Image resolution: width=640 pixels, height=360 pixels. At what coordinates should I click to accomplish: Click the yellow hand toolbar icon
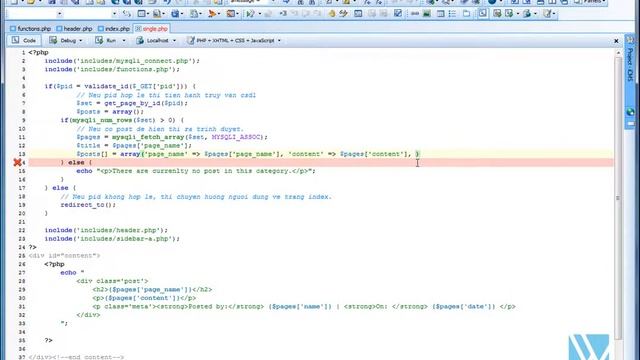click(x=331, y=14)
